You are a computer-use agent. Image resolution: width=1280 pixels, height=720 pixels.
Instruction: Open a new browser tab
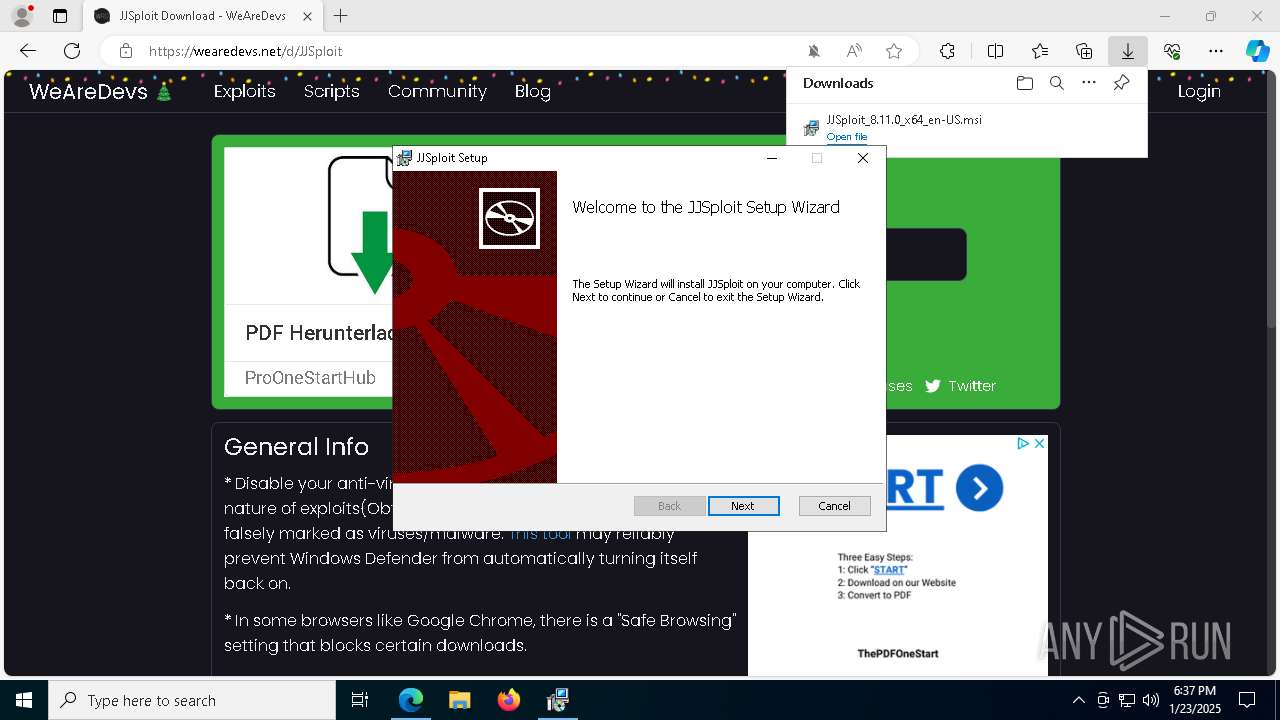[341, 16]
